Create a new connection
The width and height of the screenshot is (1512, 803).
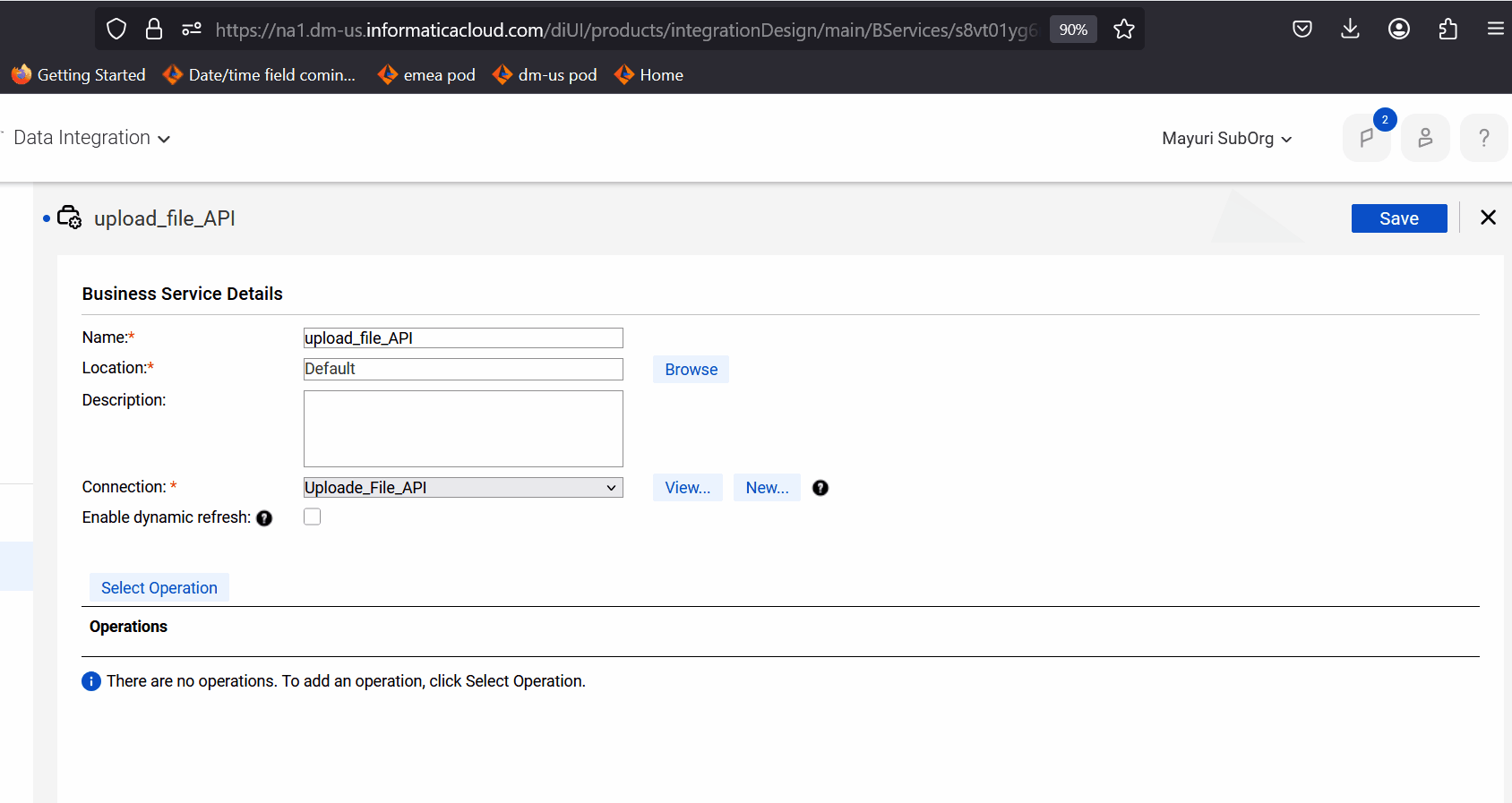click(768, 488)
